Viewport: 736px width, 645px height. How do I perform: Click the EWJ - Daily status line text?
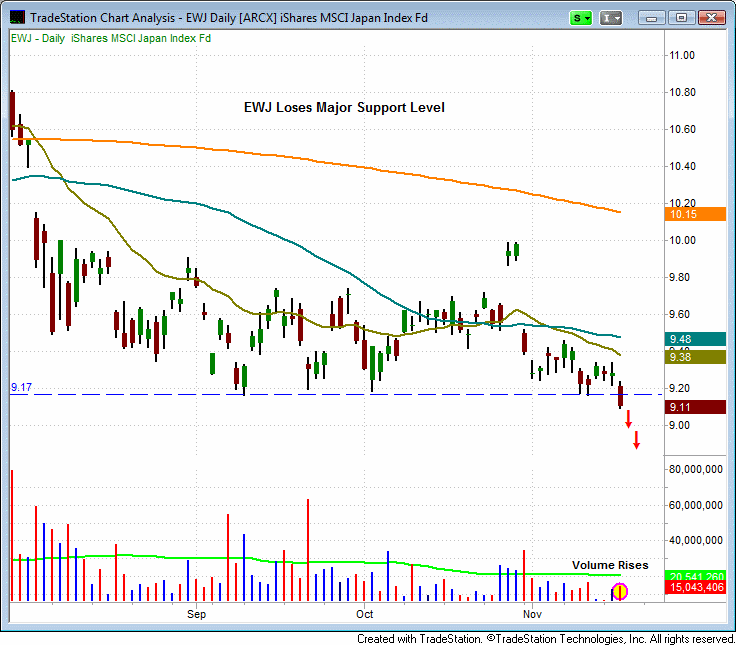click(111, 38)
